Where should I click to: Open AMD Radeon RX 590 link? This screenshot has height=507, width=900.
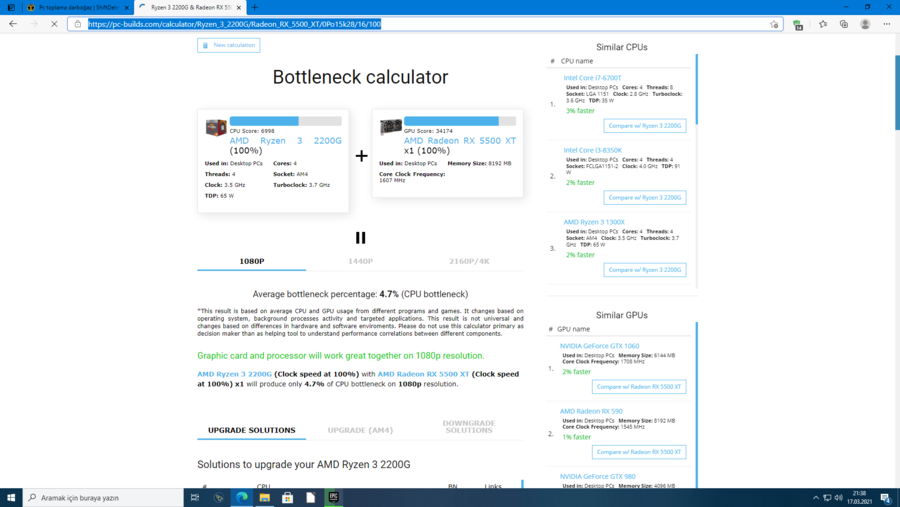(x=591, y=411)
